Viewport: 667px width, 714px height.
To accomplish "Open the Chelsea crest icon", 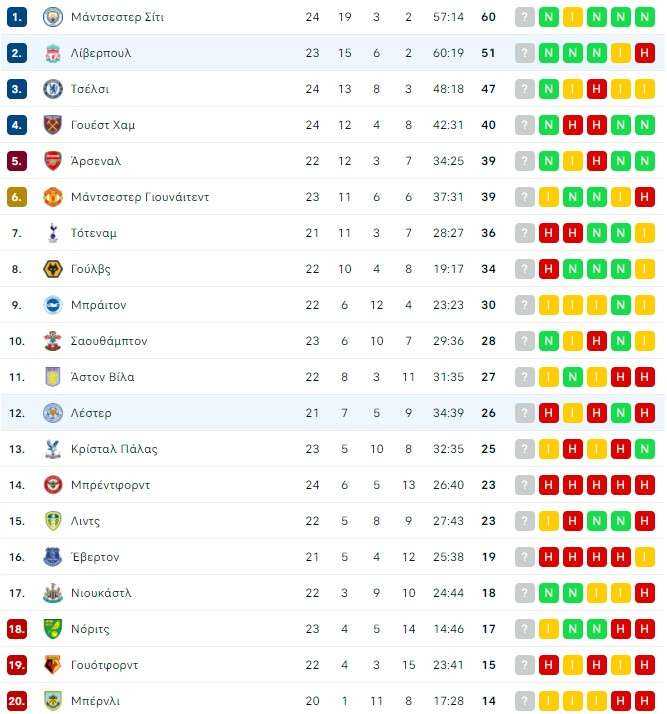I will pos(52,89).
